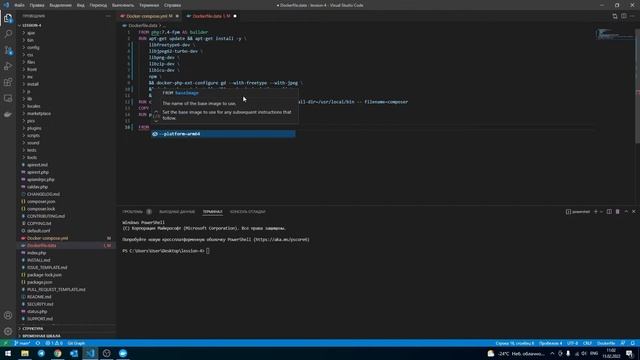
Task: Change the CRLF line ending setting
Action: pyautogui.click(x=587, y=343)
